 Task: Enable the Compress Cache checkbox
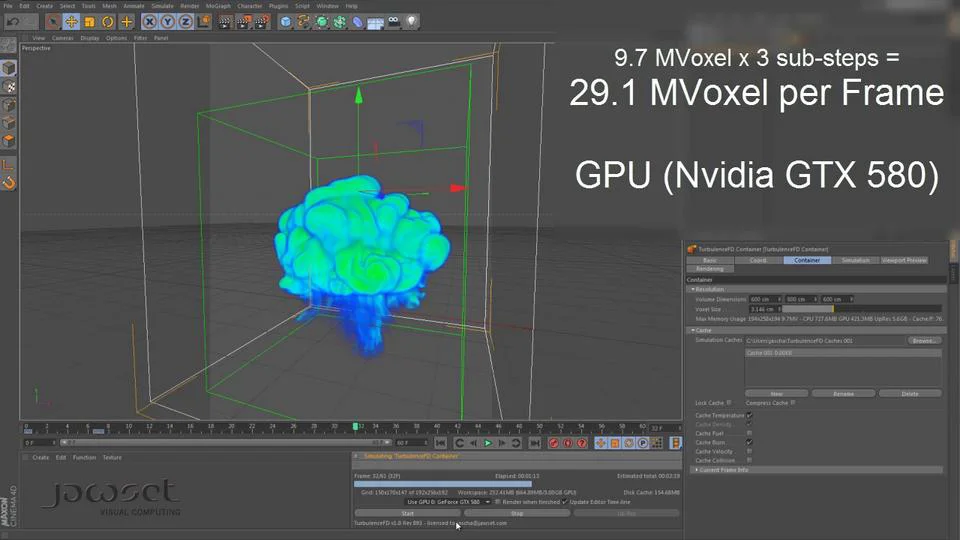pyautogui.click(x=792, y=403)
